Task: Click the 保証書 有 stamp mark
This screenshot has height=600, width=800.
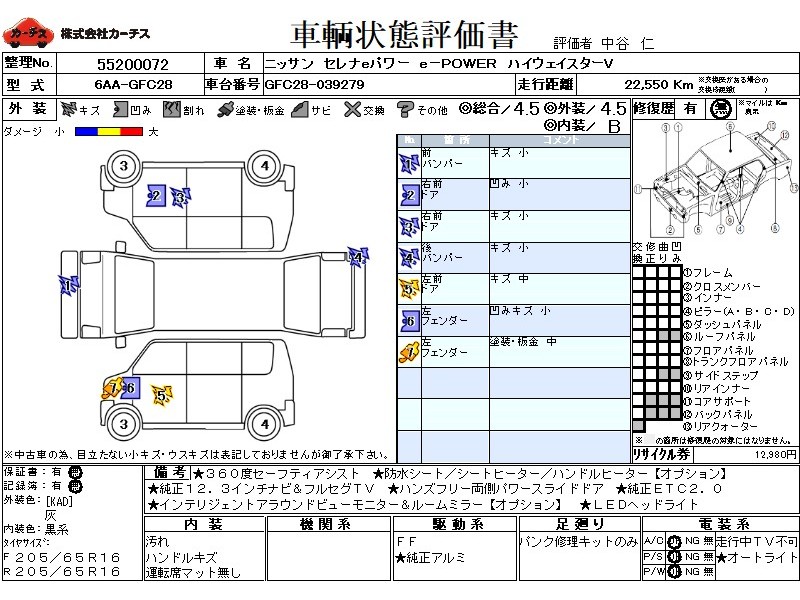Action: coord(75,471)
